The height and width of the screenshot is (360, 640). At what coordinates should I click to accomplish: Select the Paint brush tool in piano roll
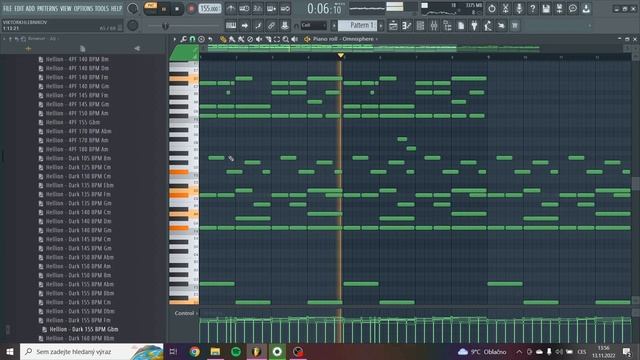(x=232, y=39)
